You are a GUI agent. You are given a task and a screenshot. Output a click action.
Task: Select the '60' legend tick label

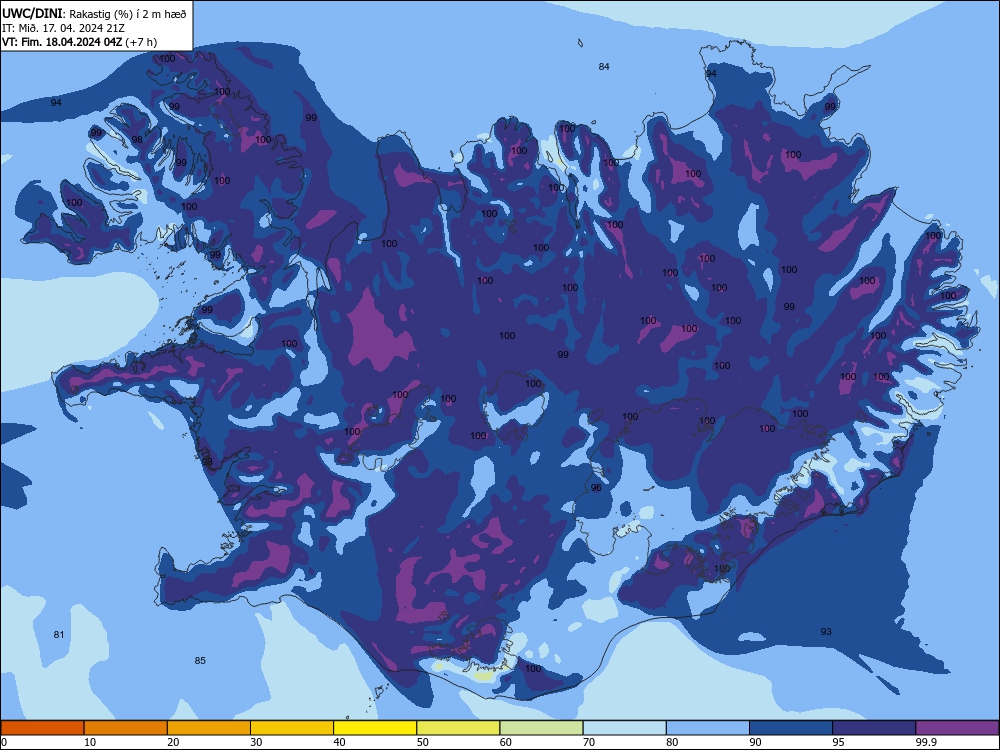coord(506,742)
